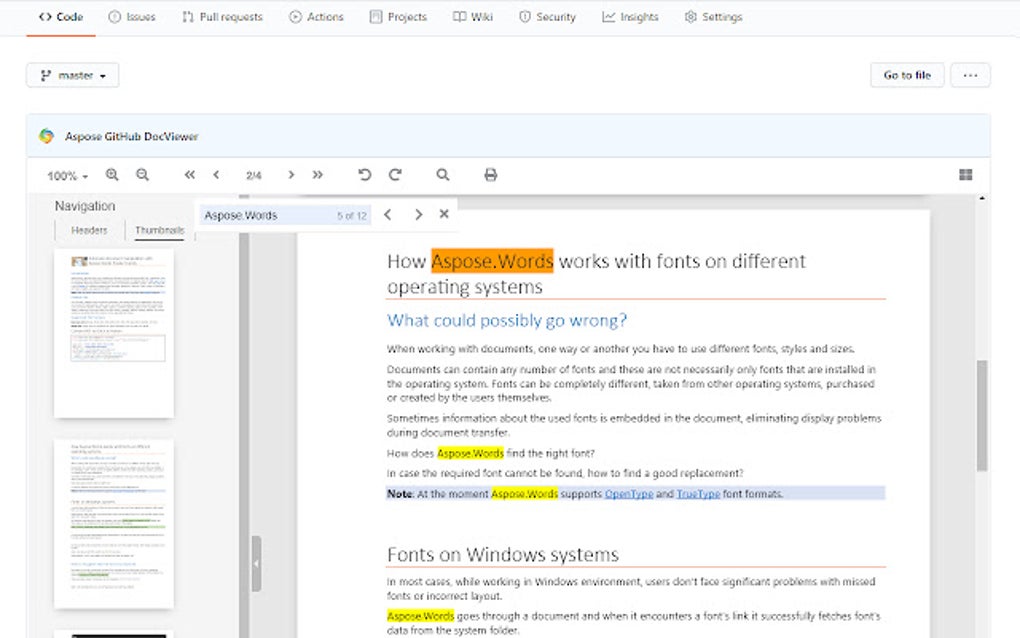Open the ellipsis options menu
Image resolution: width=1020 pixels, height=638 pixels.
[969, 74]
